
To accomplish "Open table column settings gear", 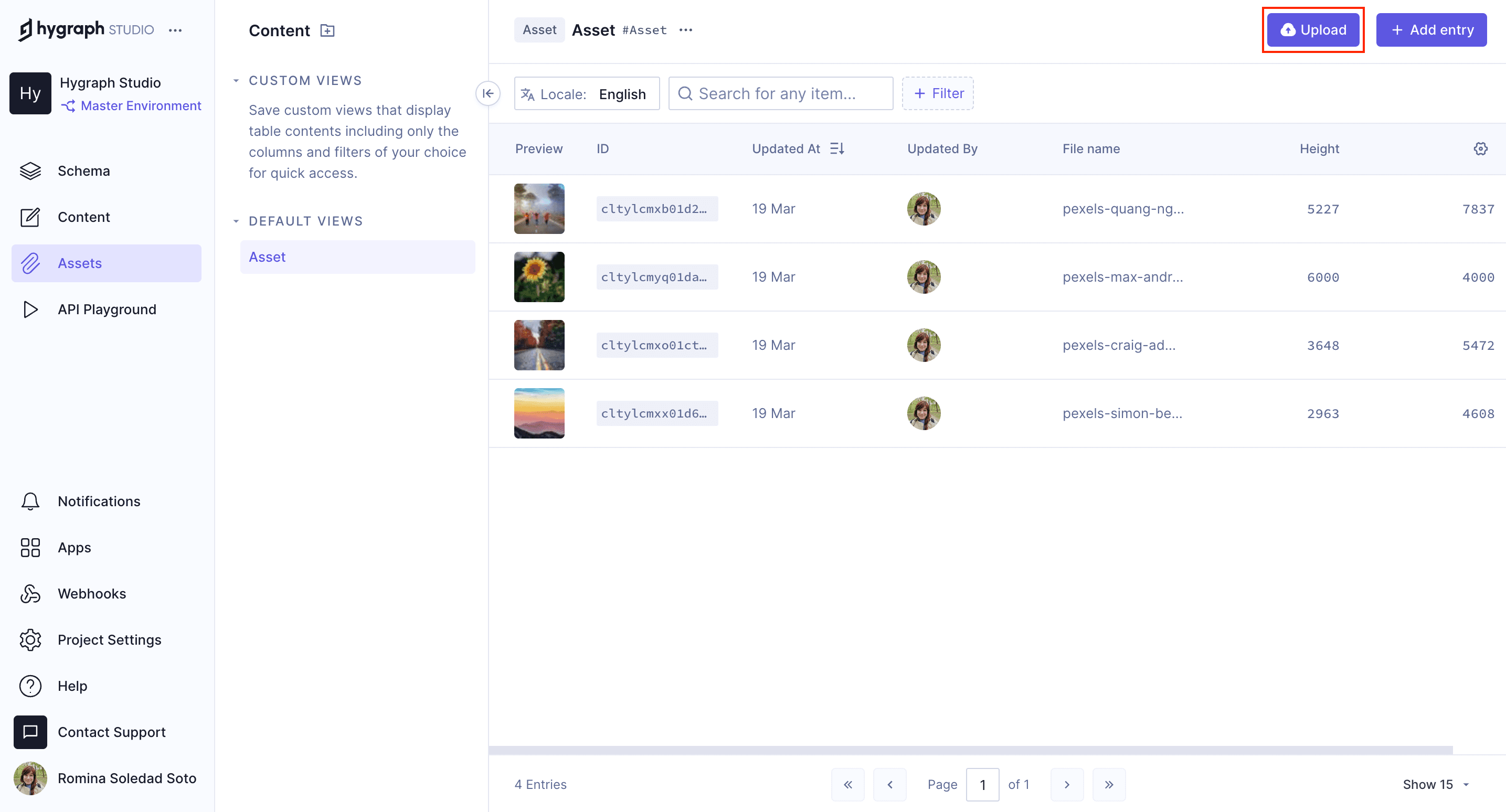I will pyautogui.click(x=1480, y=148).
